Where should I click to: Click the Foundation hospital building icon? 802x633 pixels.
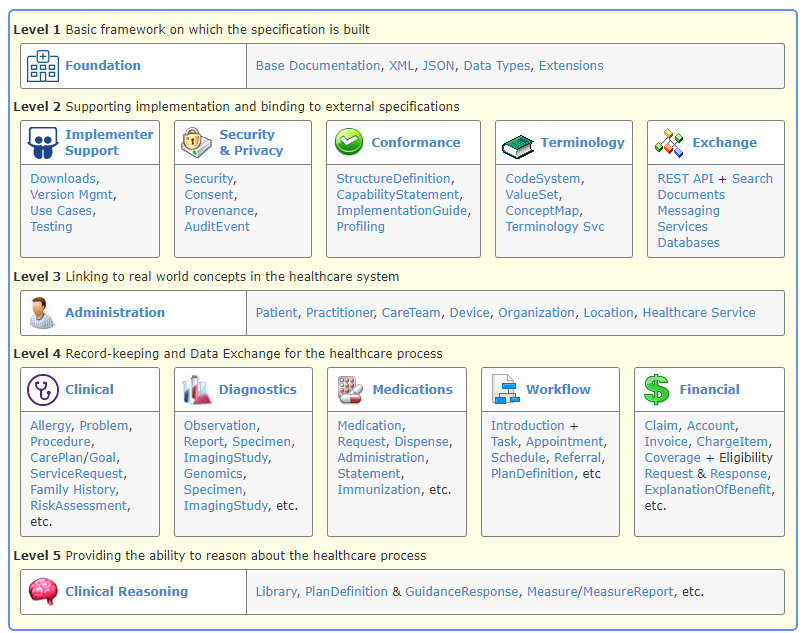click(x=43, y=66)
